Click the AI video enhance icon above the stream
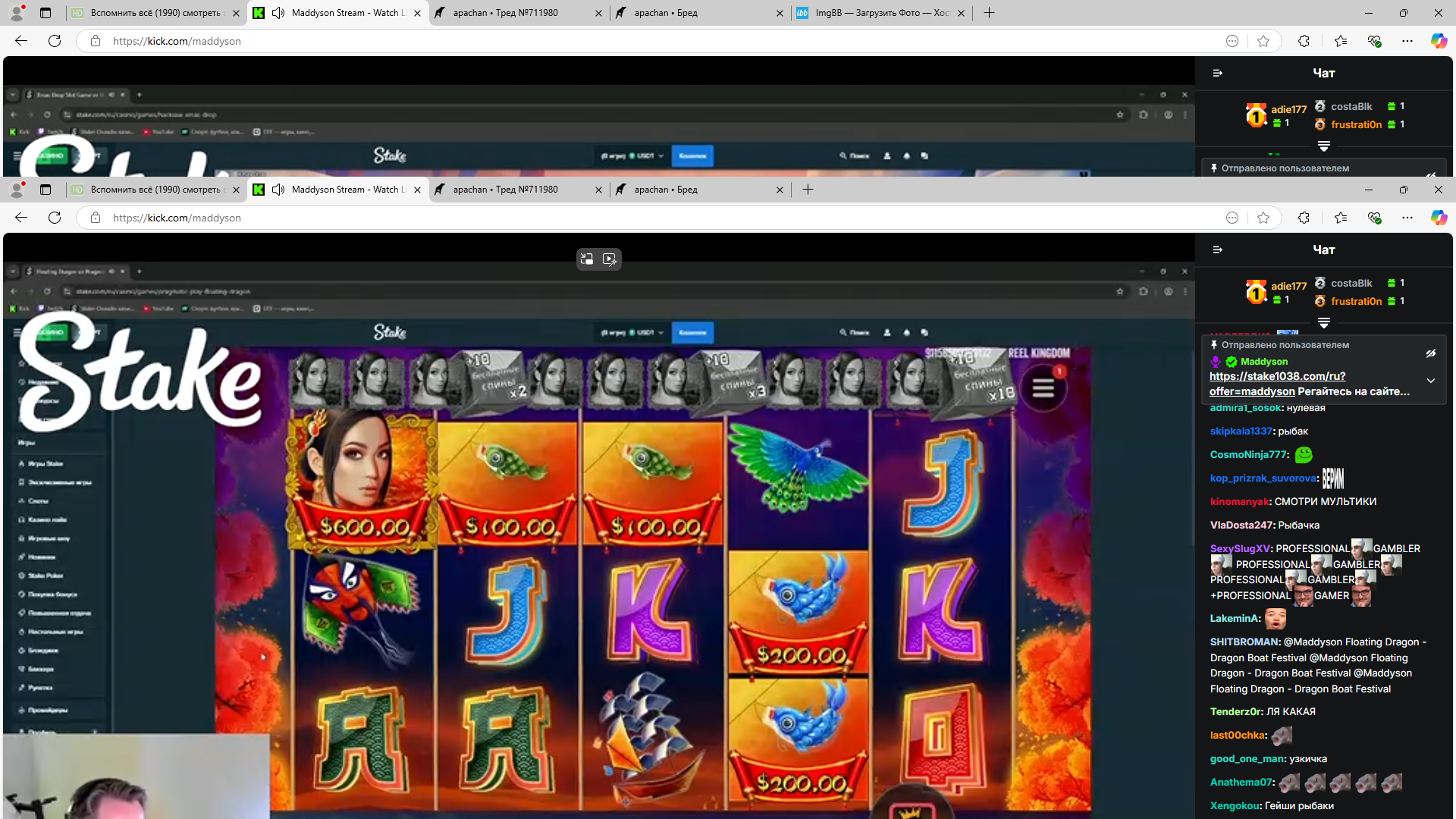The image size is (1456, 819). (x=610, y=259)
